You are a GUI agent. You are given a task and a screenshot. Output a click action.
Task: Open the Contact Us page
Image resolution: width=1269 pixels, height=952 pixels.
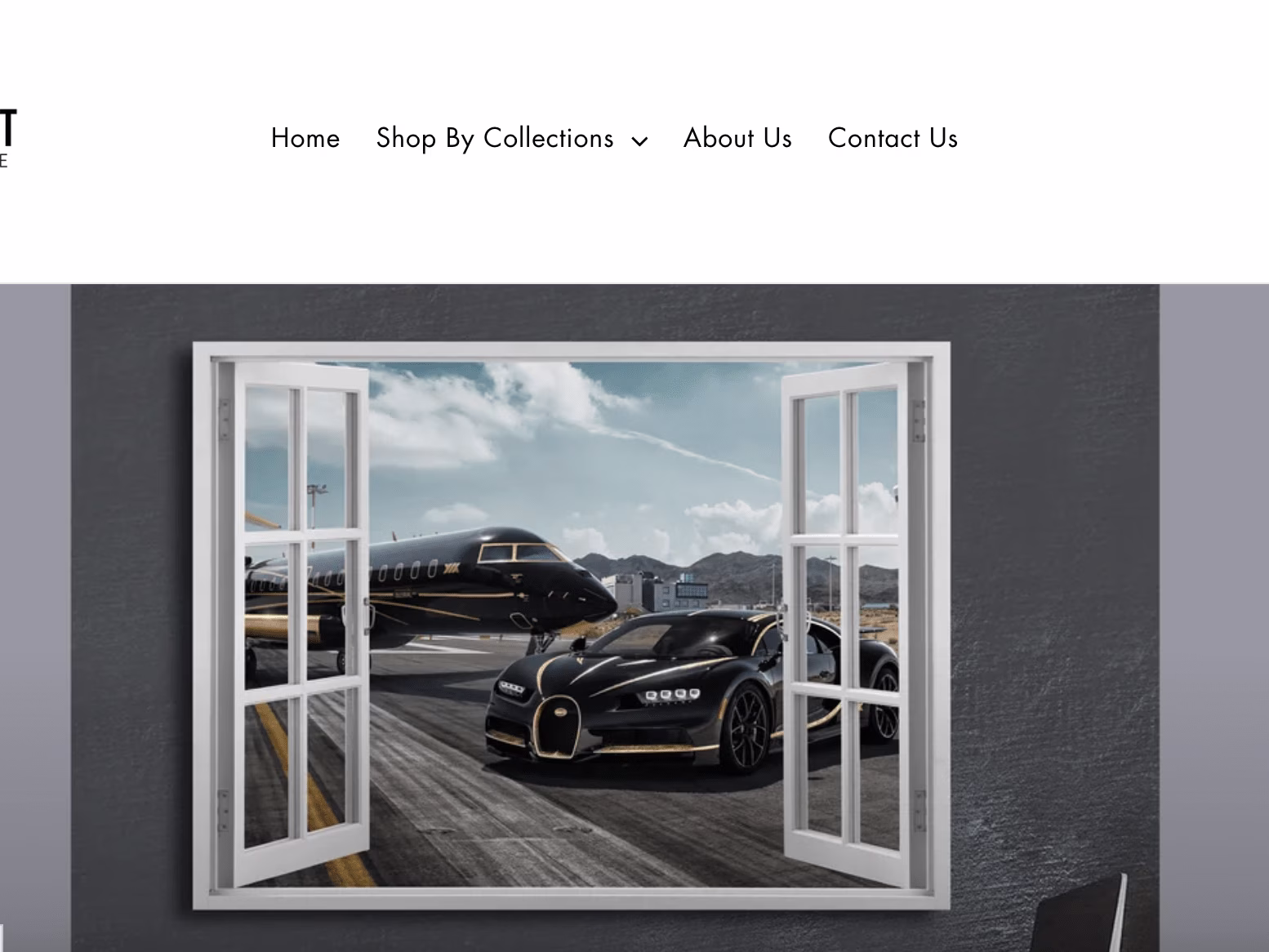pos(893,138)
